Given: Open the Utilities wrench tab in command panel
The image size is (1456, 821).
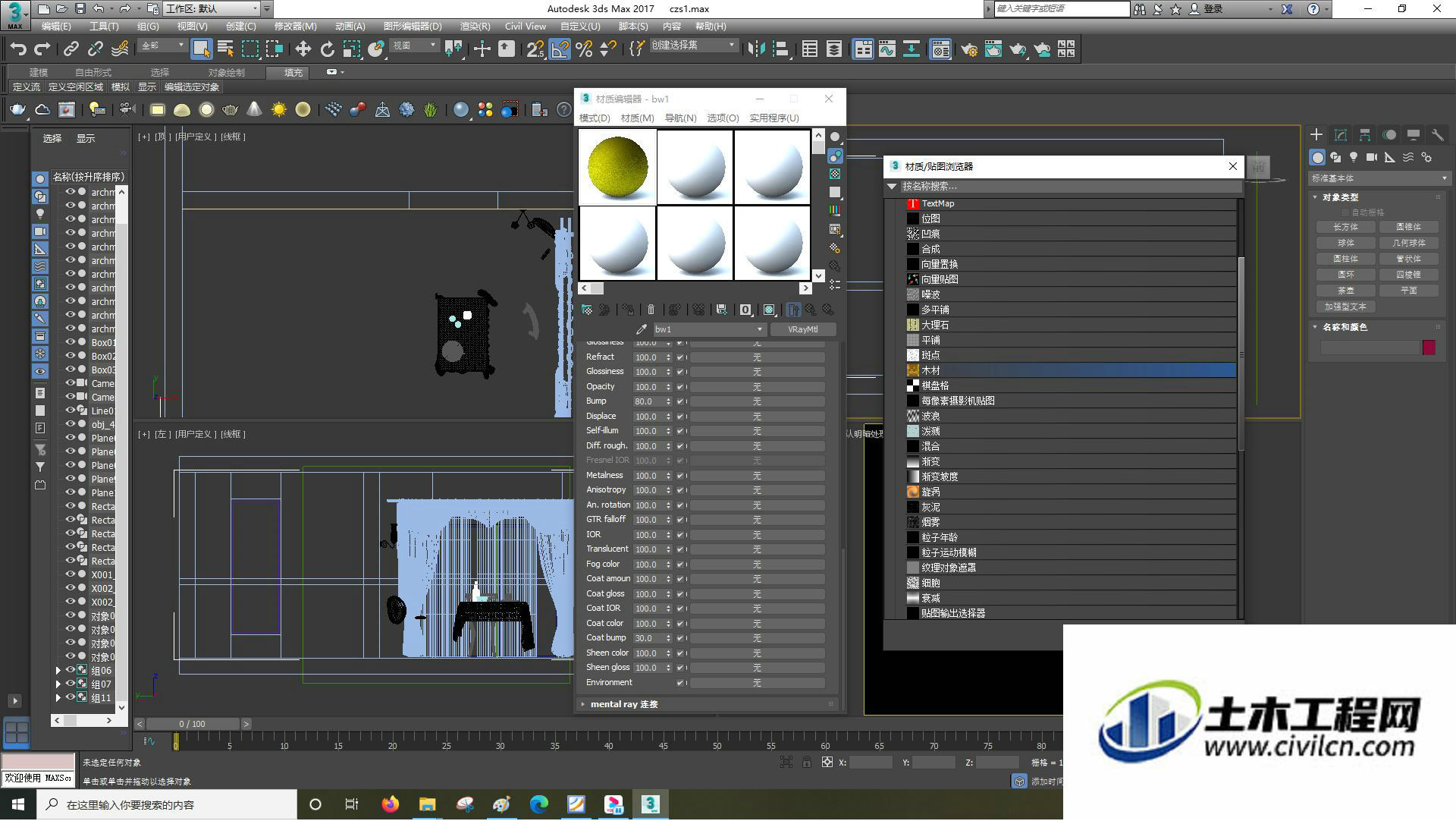Looking at the screenshot, I should pos(1437,135).
